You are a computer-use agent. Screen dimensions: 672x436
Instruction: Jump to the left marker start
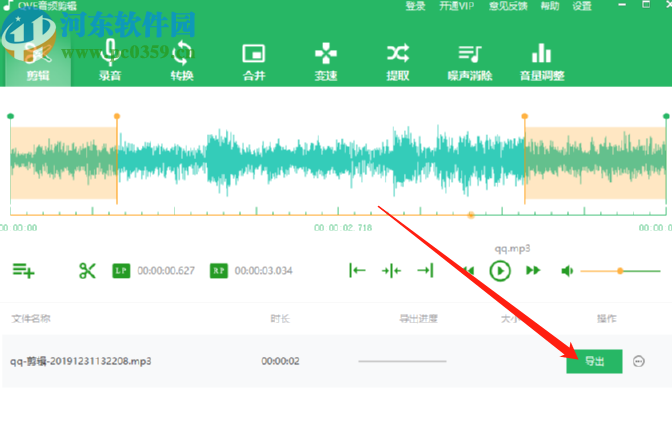point(357,271)
